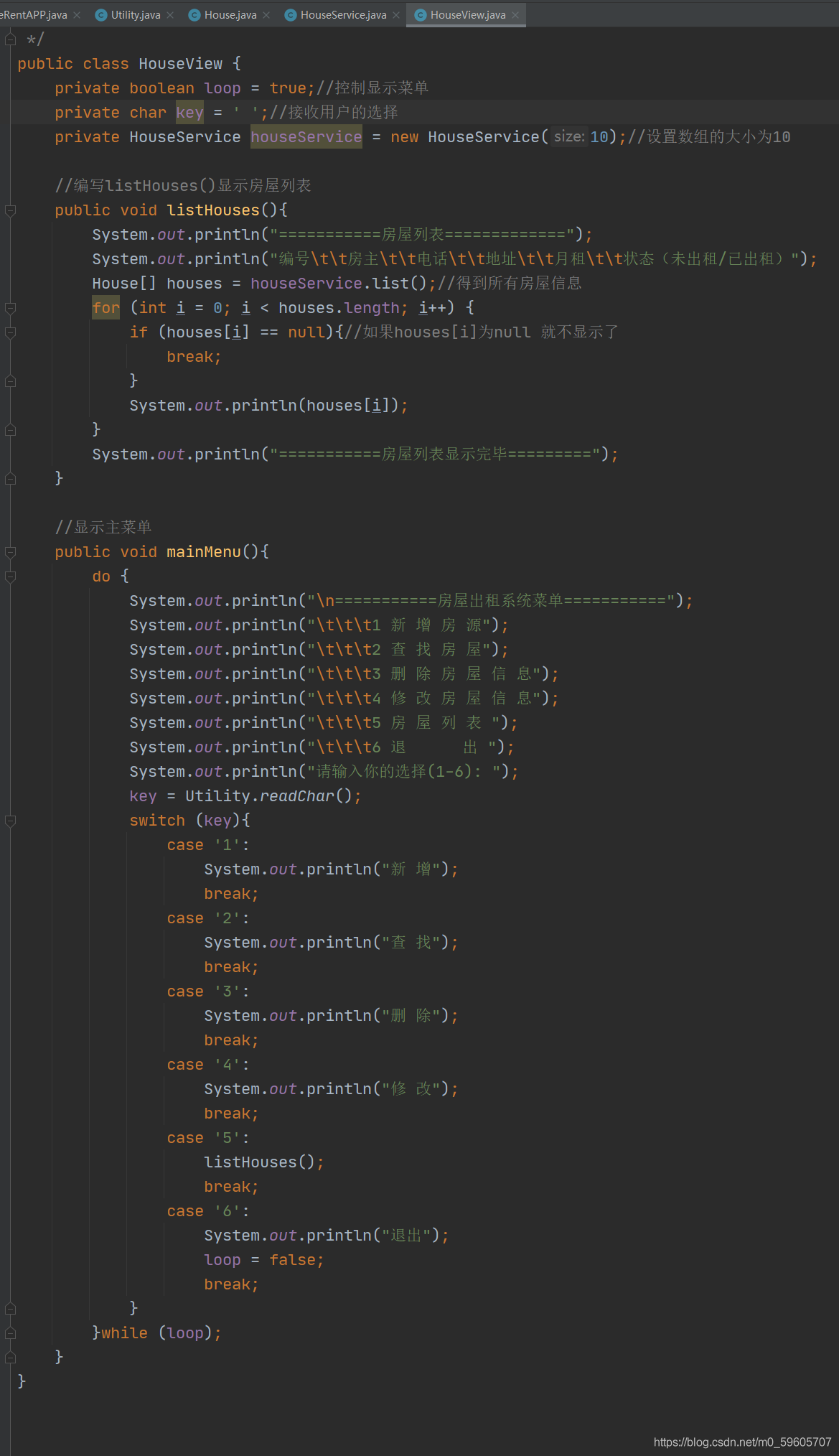Click the switch (key) statement
Viewport: 839px width, 1456px height.
190,820
